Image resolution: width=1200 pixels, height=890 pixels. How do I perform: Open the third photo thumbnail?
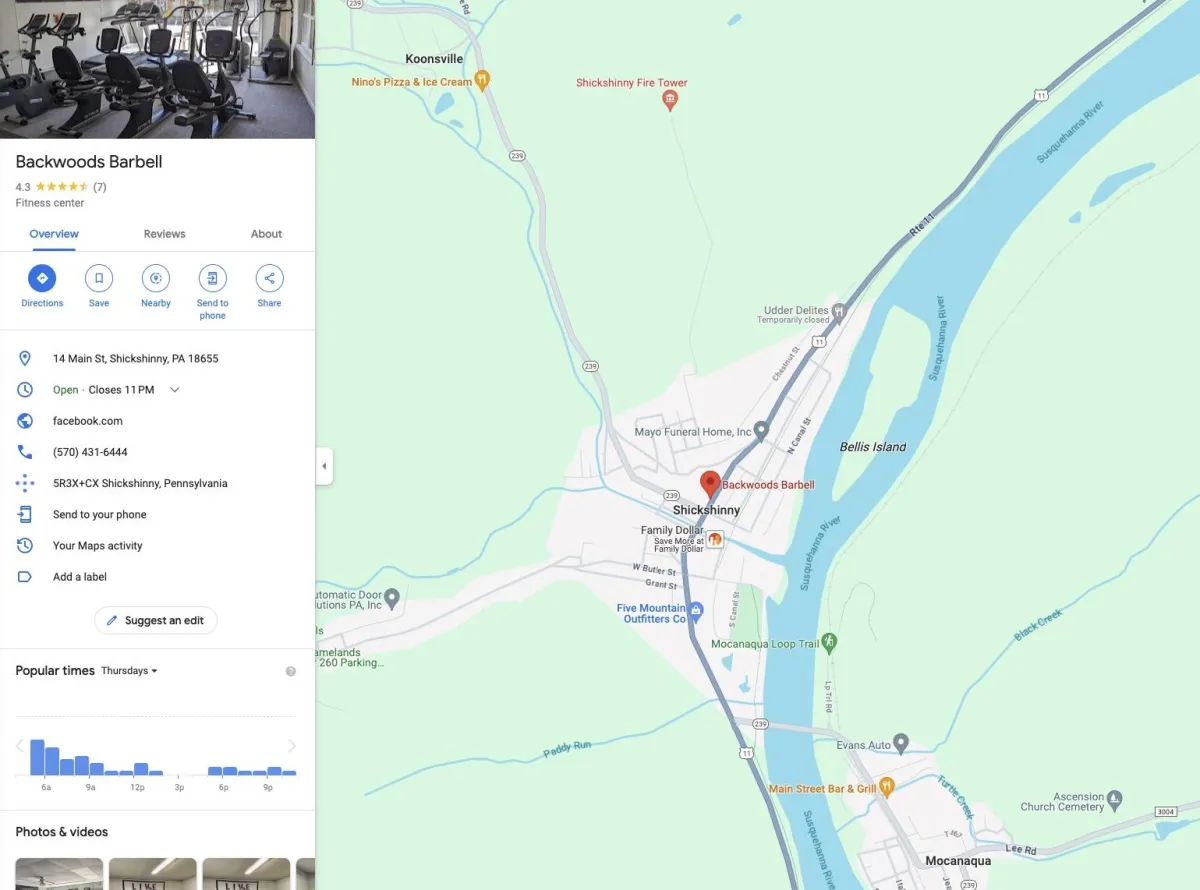tap(246, 874)
